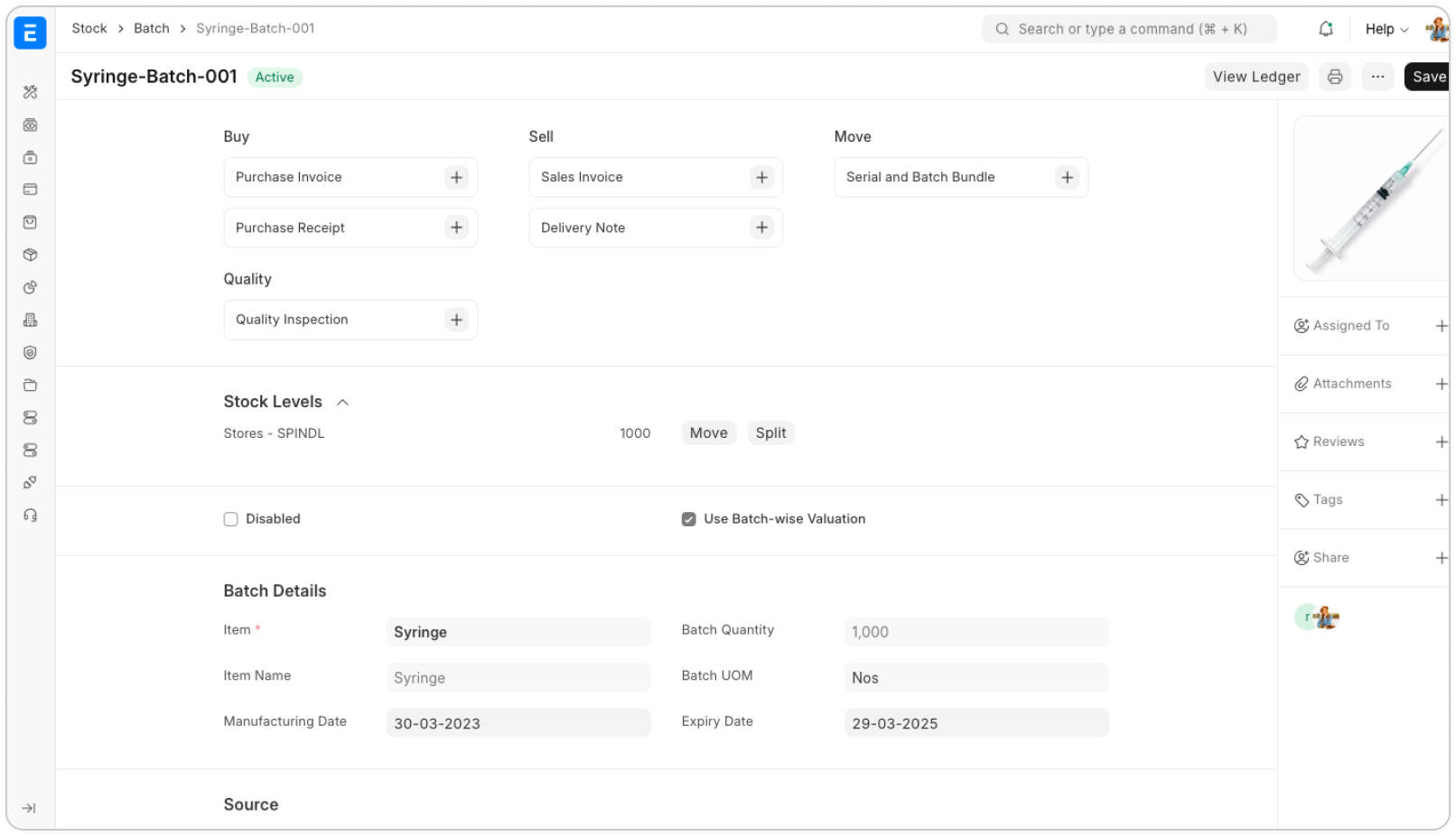Click the syringe image thumbnail

(x=1372, y=199)
